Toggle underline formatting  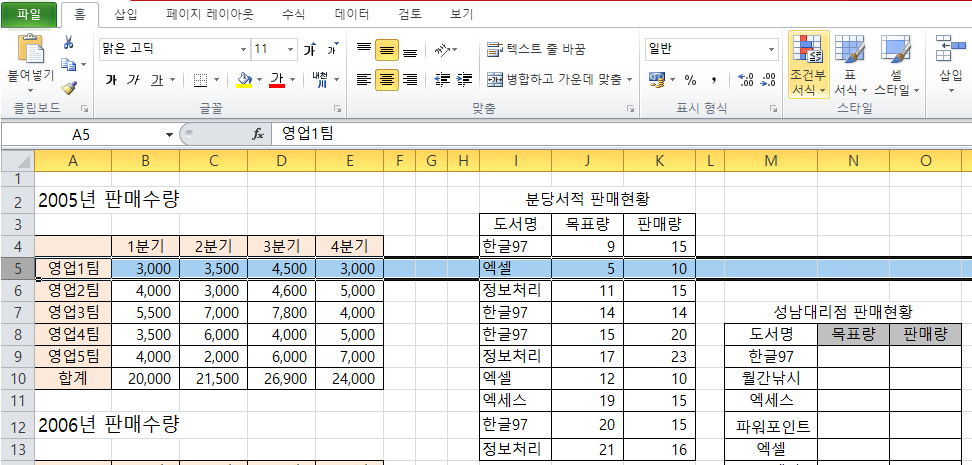157,80
